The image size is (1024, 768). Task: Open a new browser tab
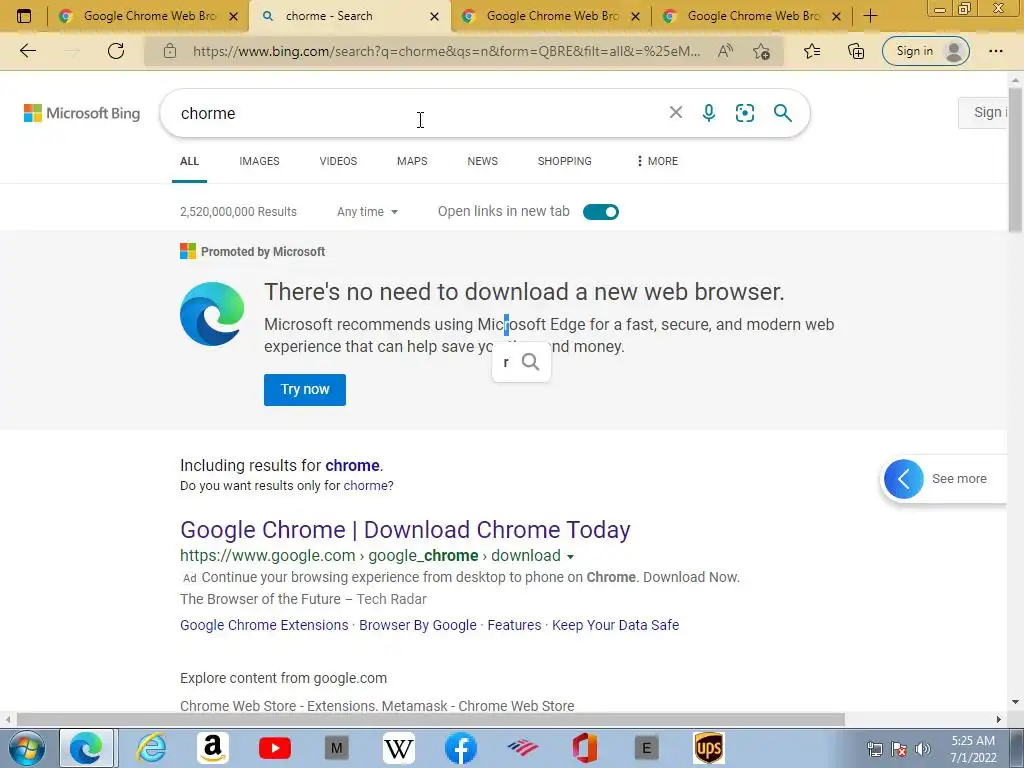[871, 16]
